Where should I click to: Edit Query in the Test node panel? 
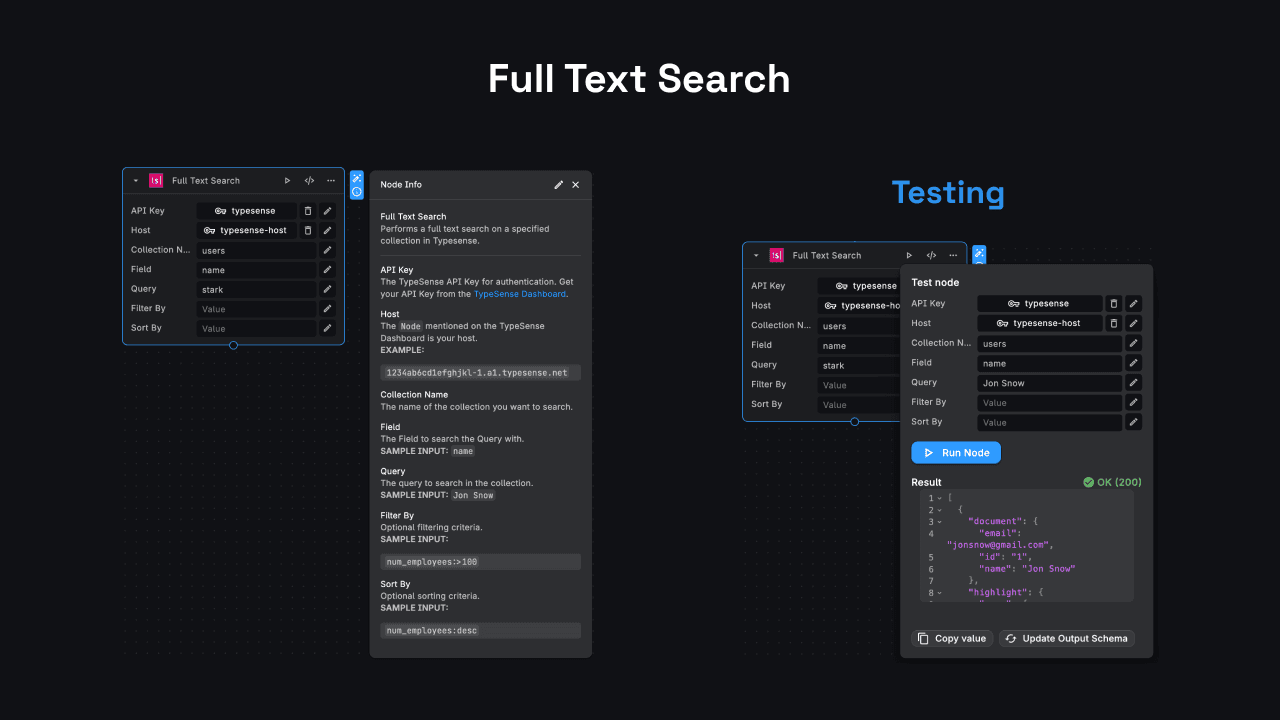[x=1133, y=382]
